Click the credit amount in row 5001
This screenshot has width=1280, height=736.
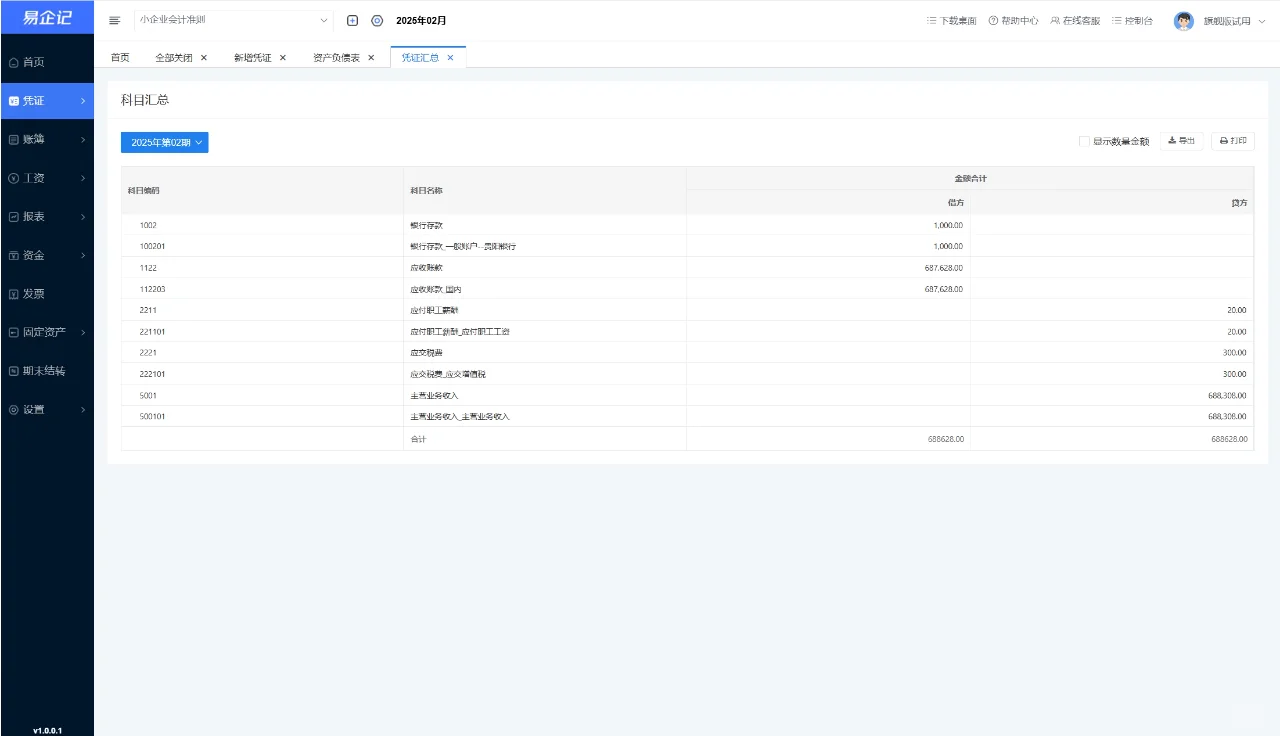[1228, 395]
